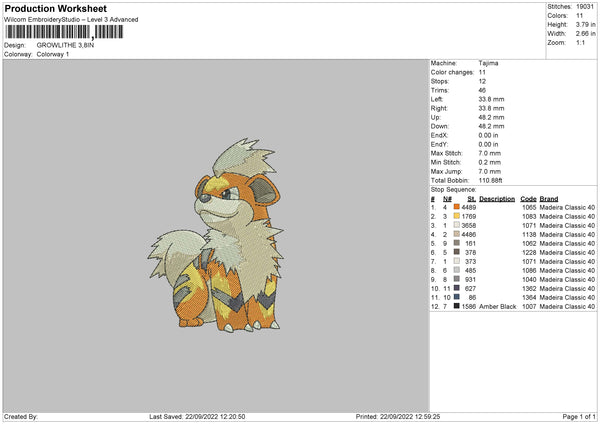Viewport: 600px width, 424px height.
Task: Click the design name 'GROWLITHE 3,8IN'
Action: (x=65, y=45)
